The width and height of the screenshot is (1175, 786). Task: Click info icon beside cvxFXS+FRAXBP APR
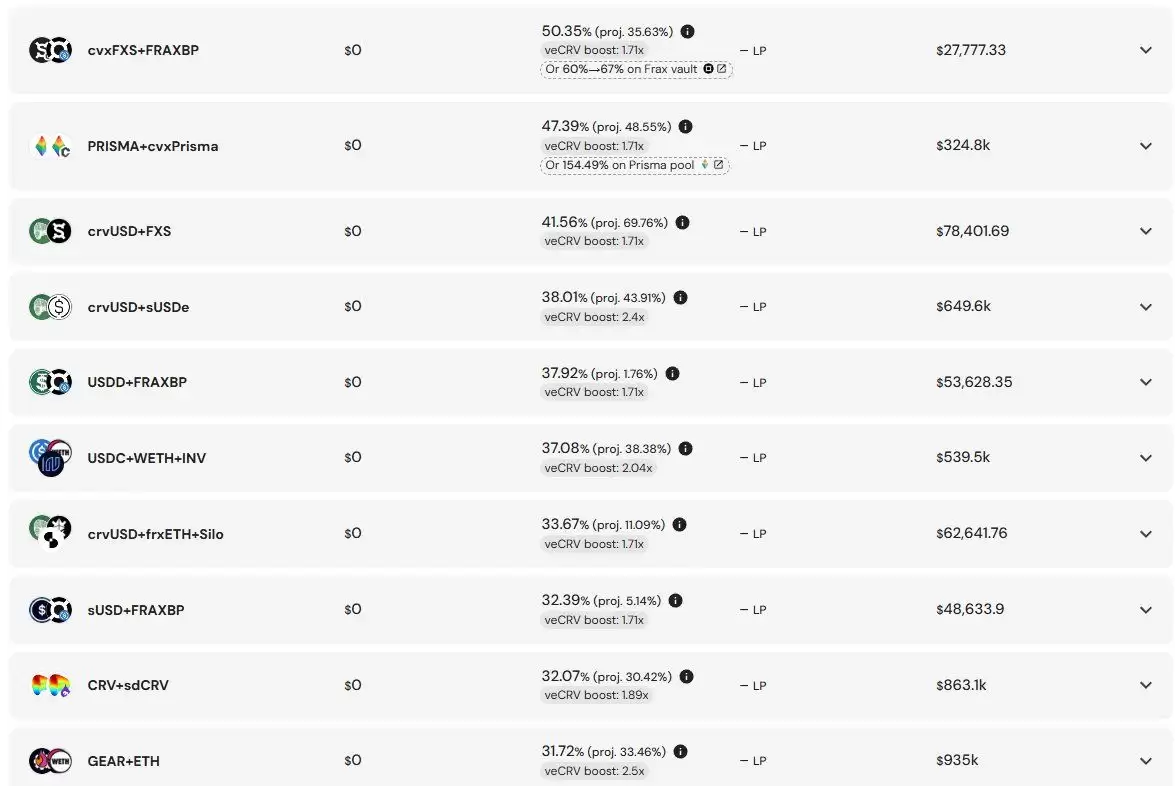[688, 31]
